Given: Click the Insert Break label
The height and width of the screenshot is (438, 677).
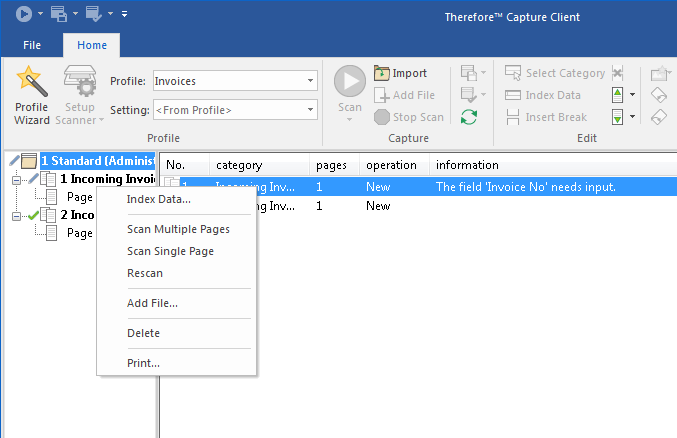Looking at the screenshot, I should [x=556, y=117].
